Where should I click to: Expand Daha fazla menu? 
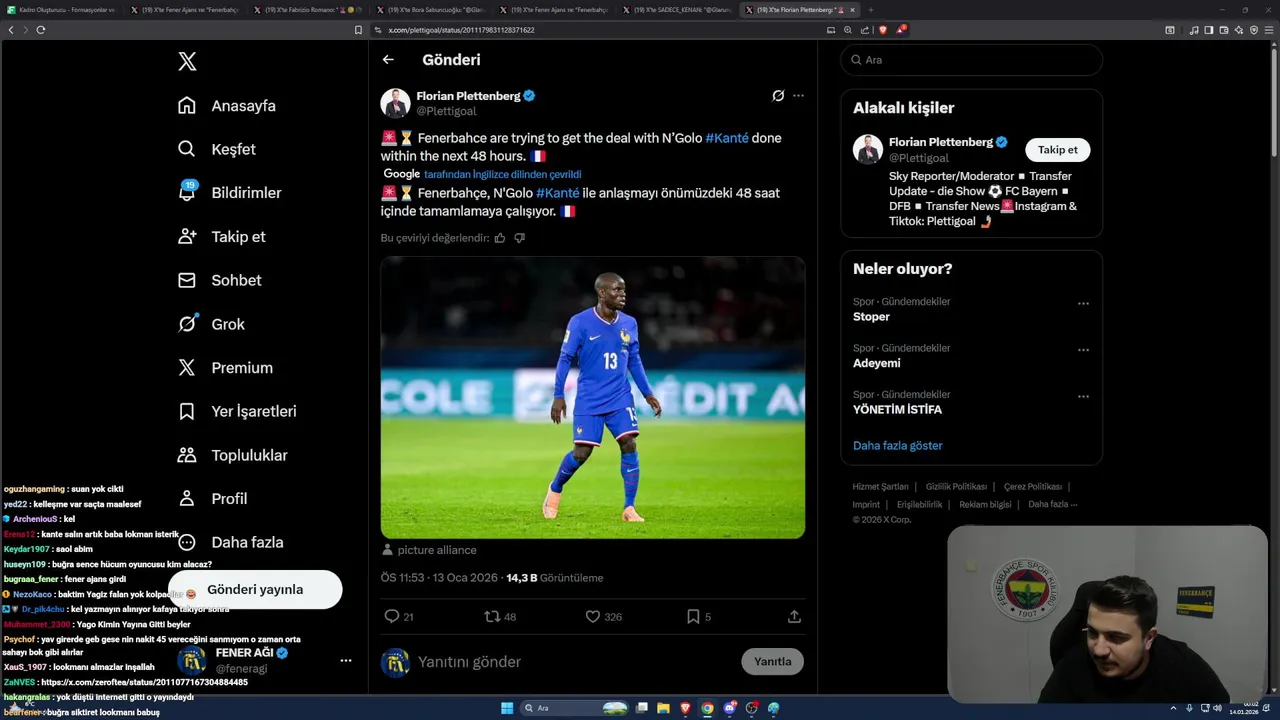pyautogui.click(x=230, y=542)
